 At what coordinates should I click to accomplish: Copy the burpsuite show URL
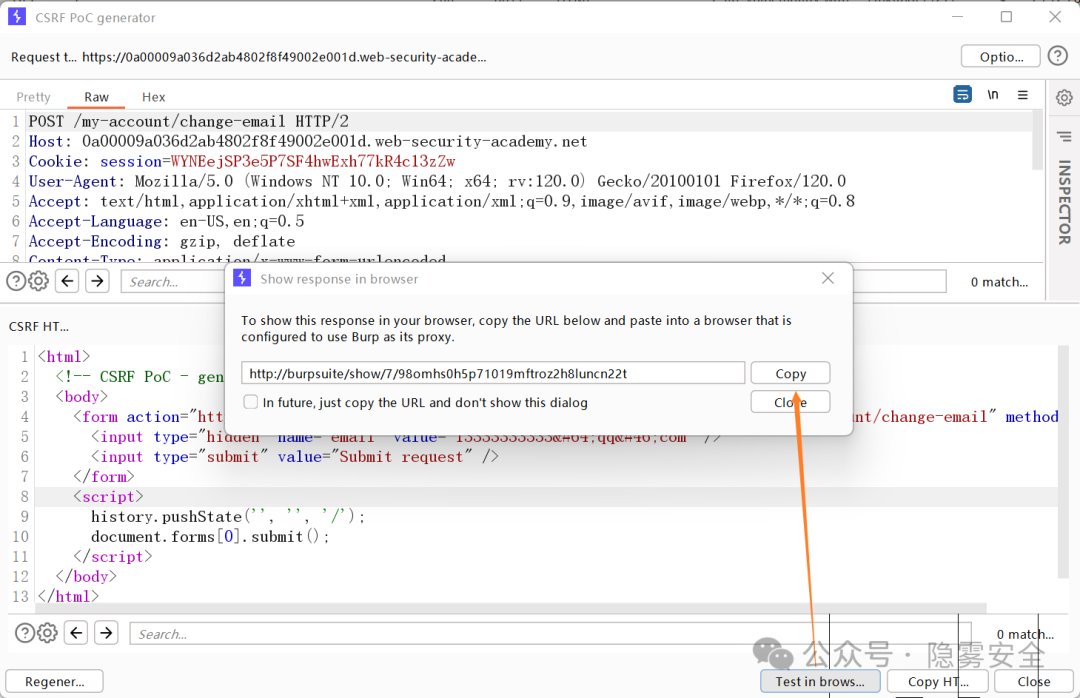click(x=790, y=373)
